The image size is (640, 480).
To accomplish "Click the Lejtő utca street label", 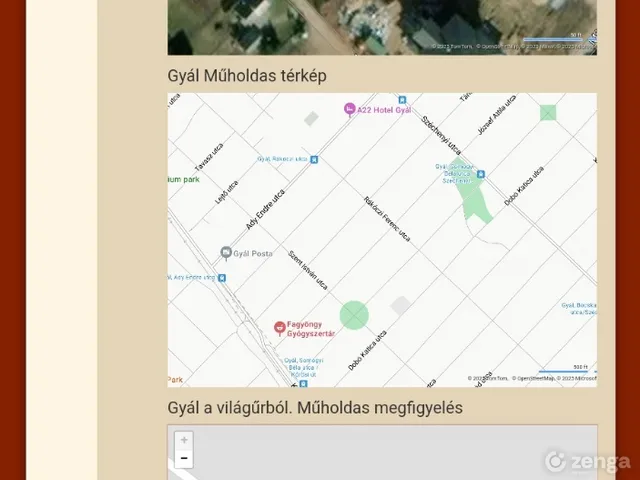I will (x=227, y=192).
